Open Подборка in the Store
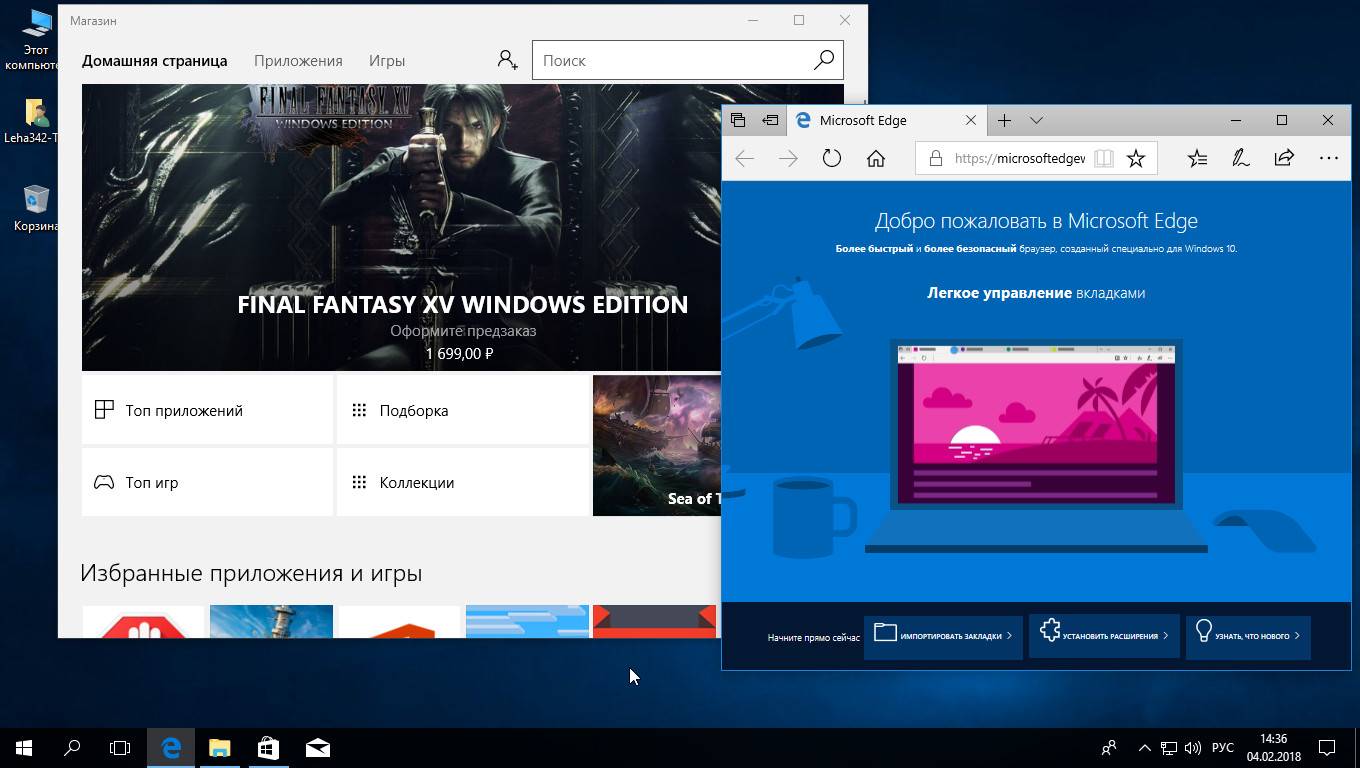Screen dimensions: 1360x768 tap(462, 410)
